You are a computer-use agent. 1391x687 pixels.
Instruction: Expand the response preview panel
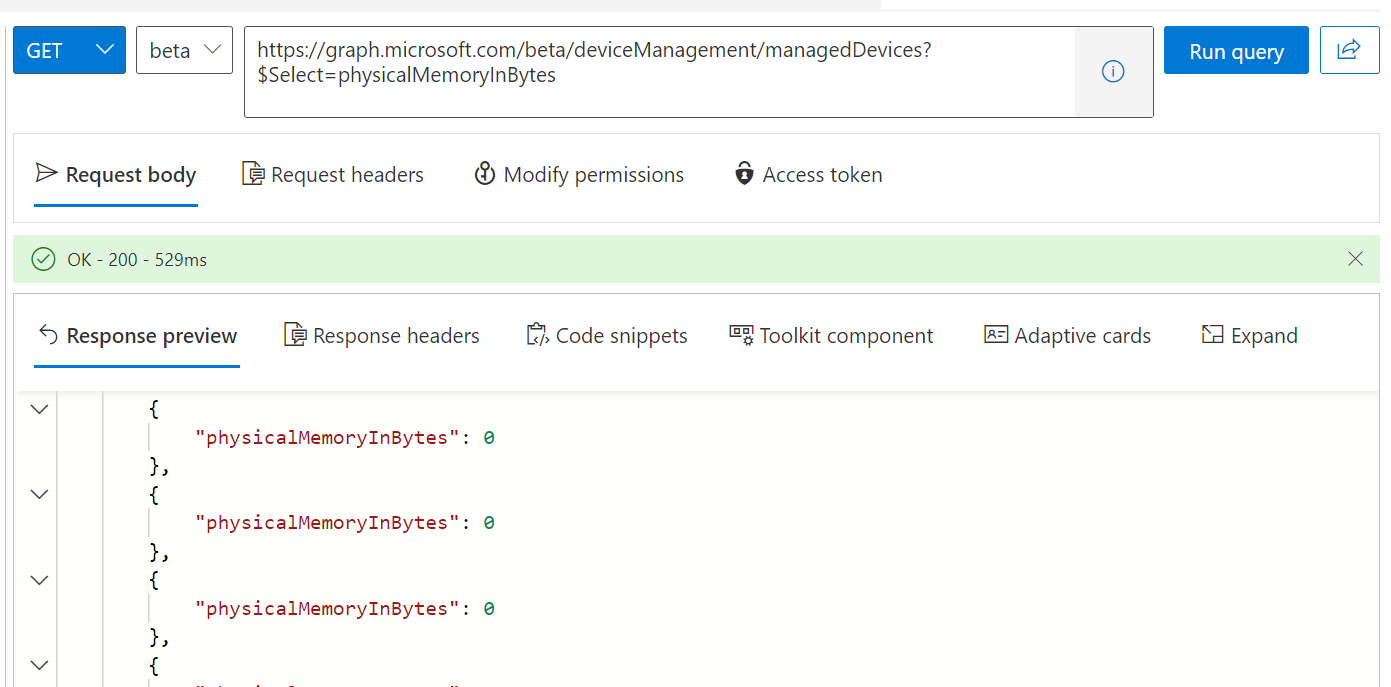point(1249,336)
